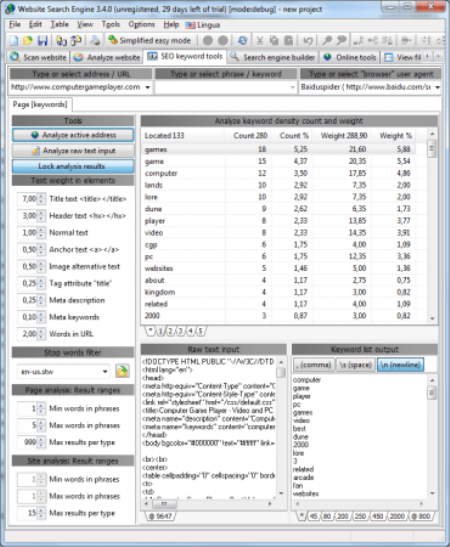Image resolution: width=450 pixels, height=547 pixels.
Task: Click the Anchor text weight value field
Action: click(28, 250)
